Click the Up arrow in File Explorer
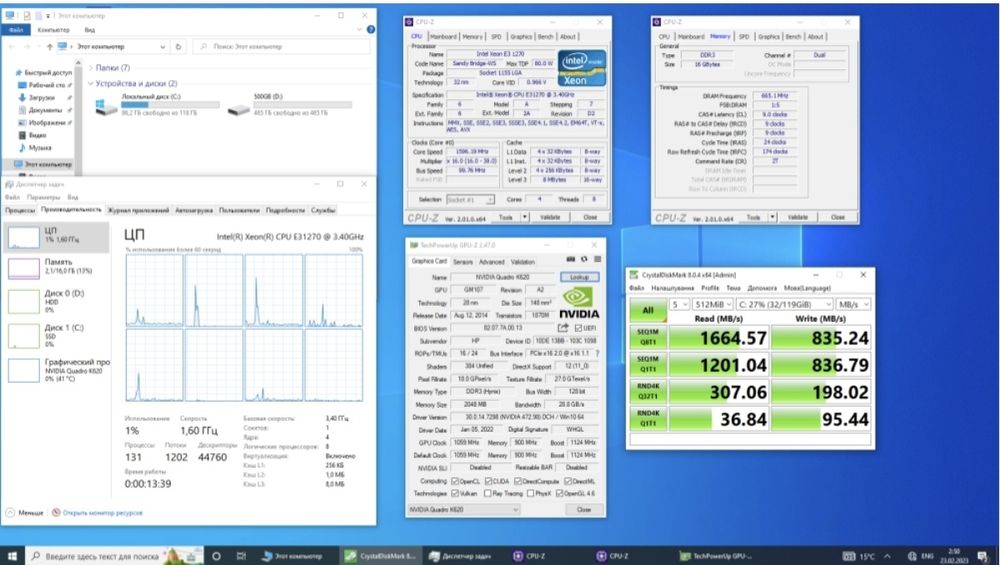The width and height of the screenshot is (1000, 565). (x=49, y=47)
